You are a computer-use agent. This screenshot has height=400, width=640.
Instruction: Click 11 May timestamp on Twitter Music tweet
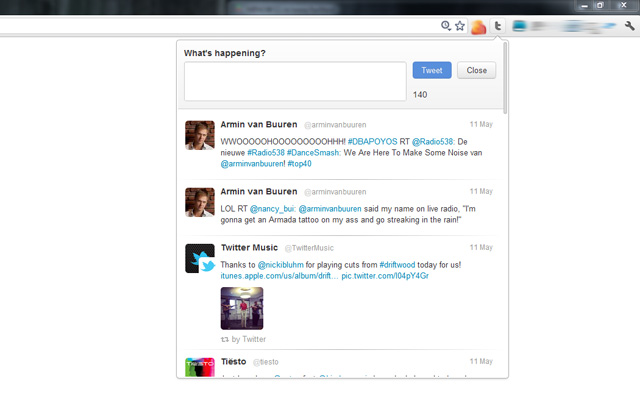point(481,247)
